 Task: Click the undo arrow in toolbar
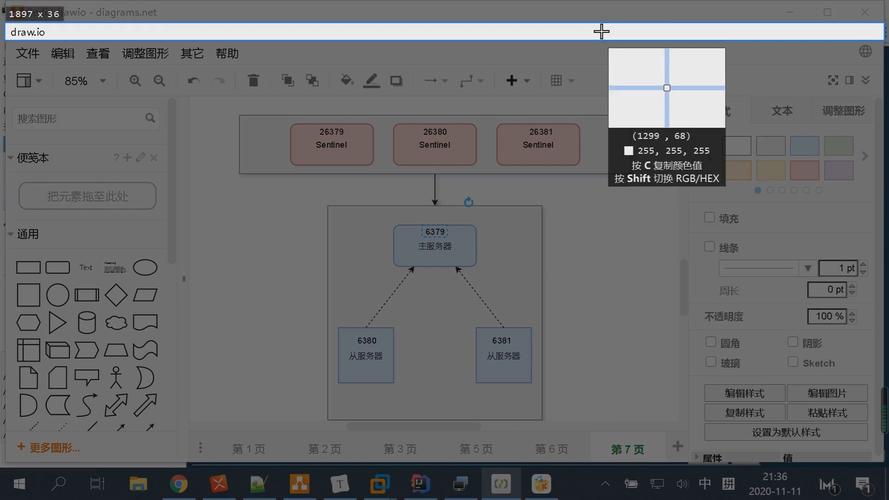193,80
